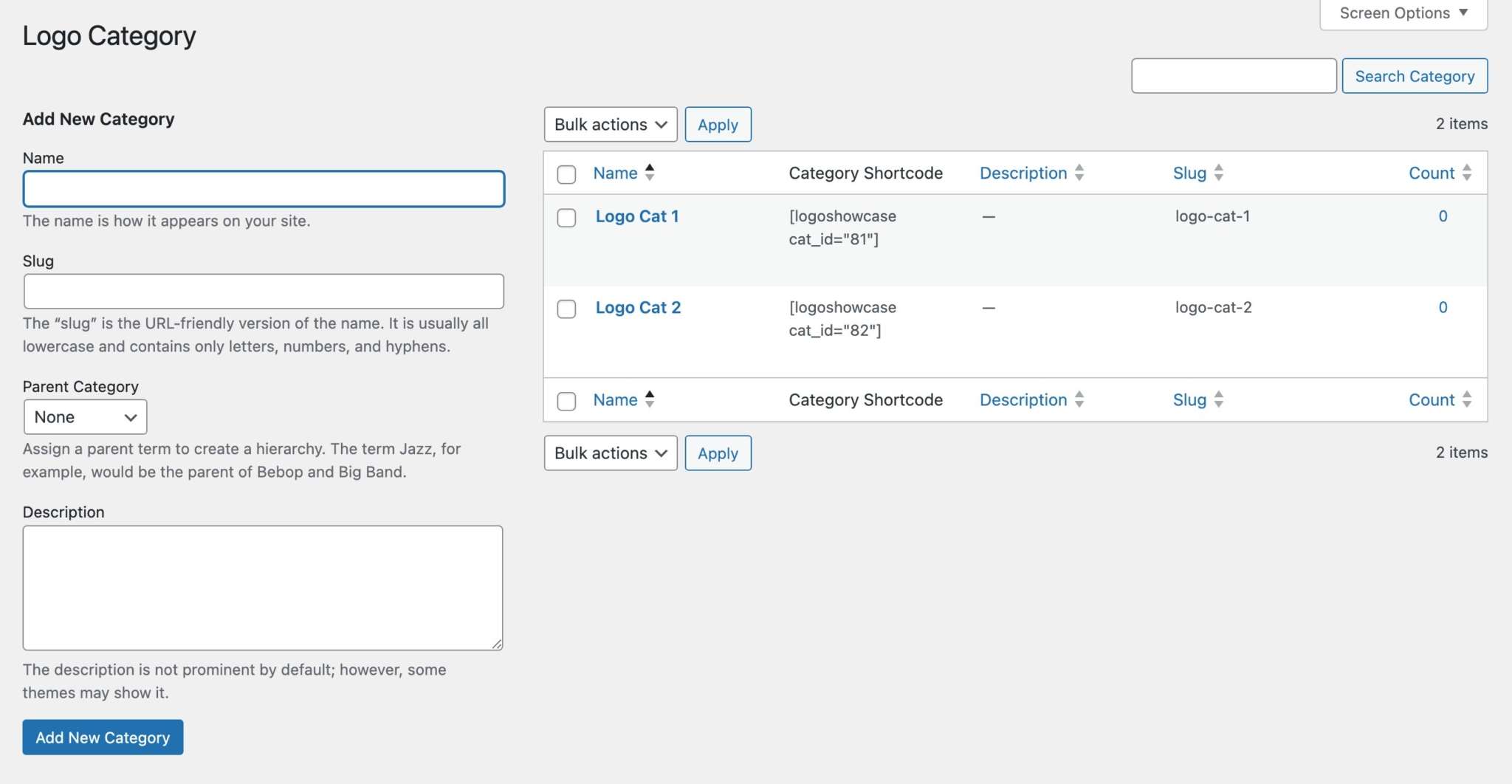Check the Logo Cat 2 row checkbox
Screen dimensions: 1512x784
(566, 309)
